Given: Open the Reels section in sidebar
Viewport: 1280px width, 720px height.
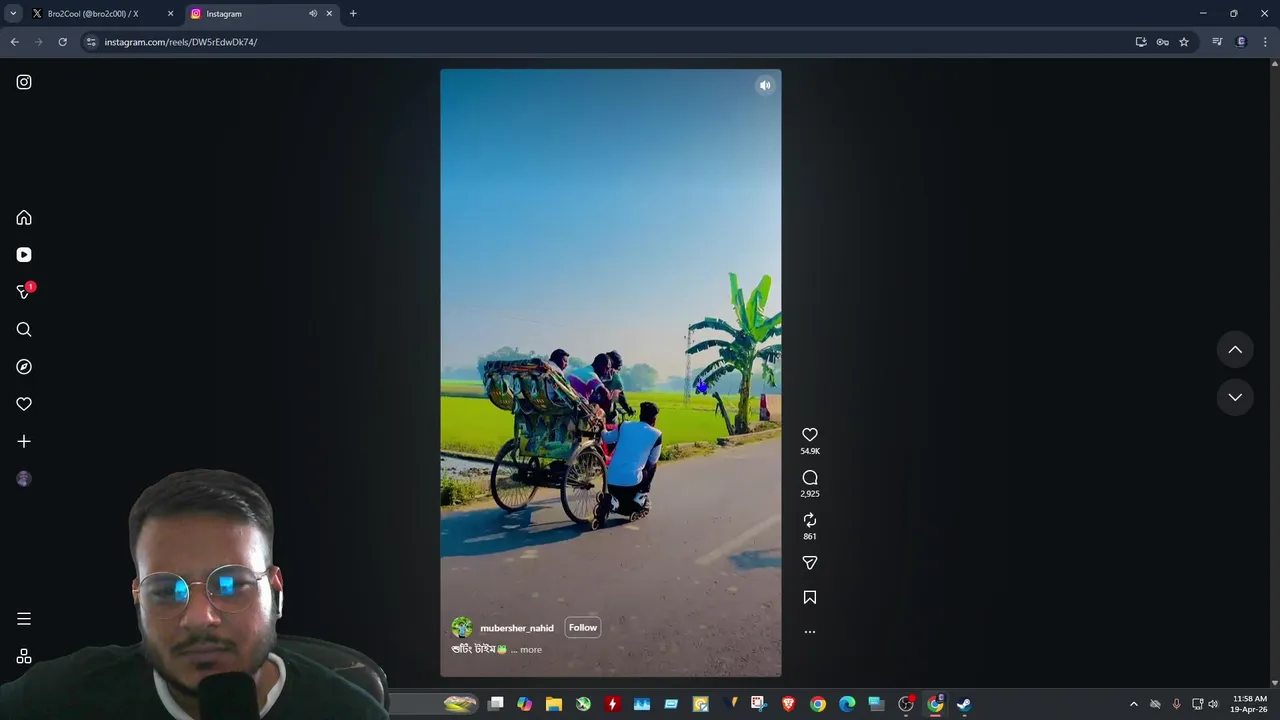Looking at the screenshot, I should [24, 255].
